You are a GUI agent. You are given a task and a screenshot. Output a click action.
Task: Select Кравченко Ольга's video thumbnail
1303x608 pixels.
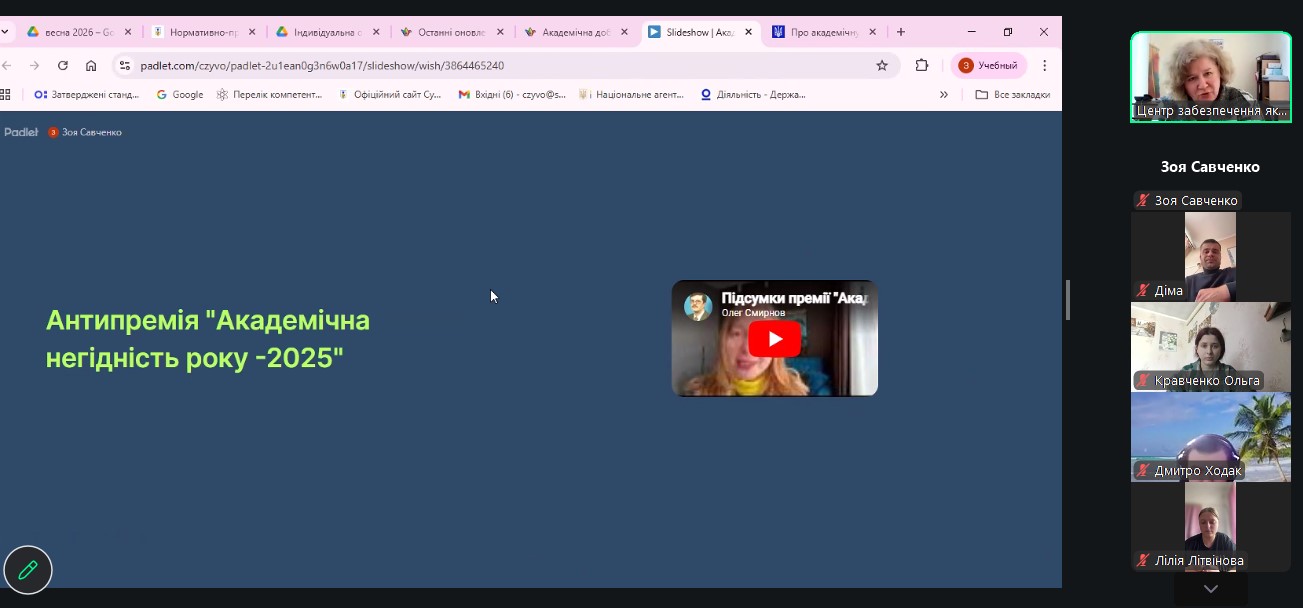coord(1210,346)
